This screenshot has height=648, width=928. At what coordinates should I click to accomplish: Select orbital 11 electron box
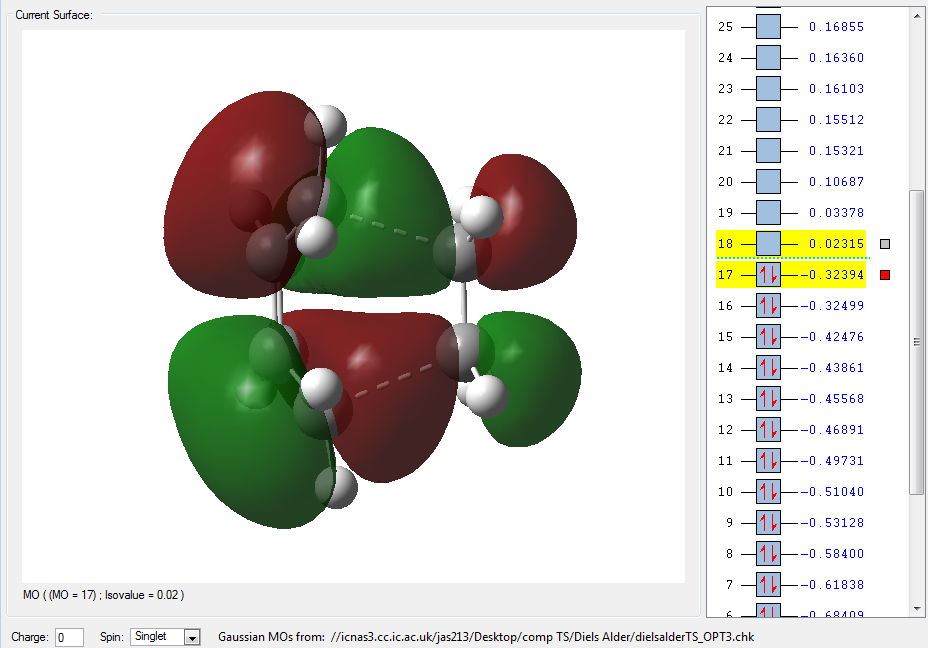(768, 460)
